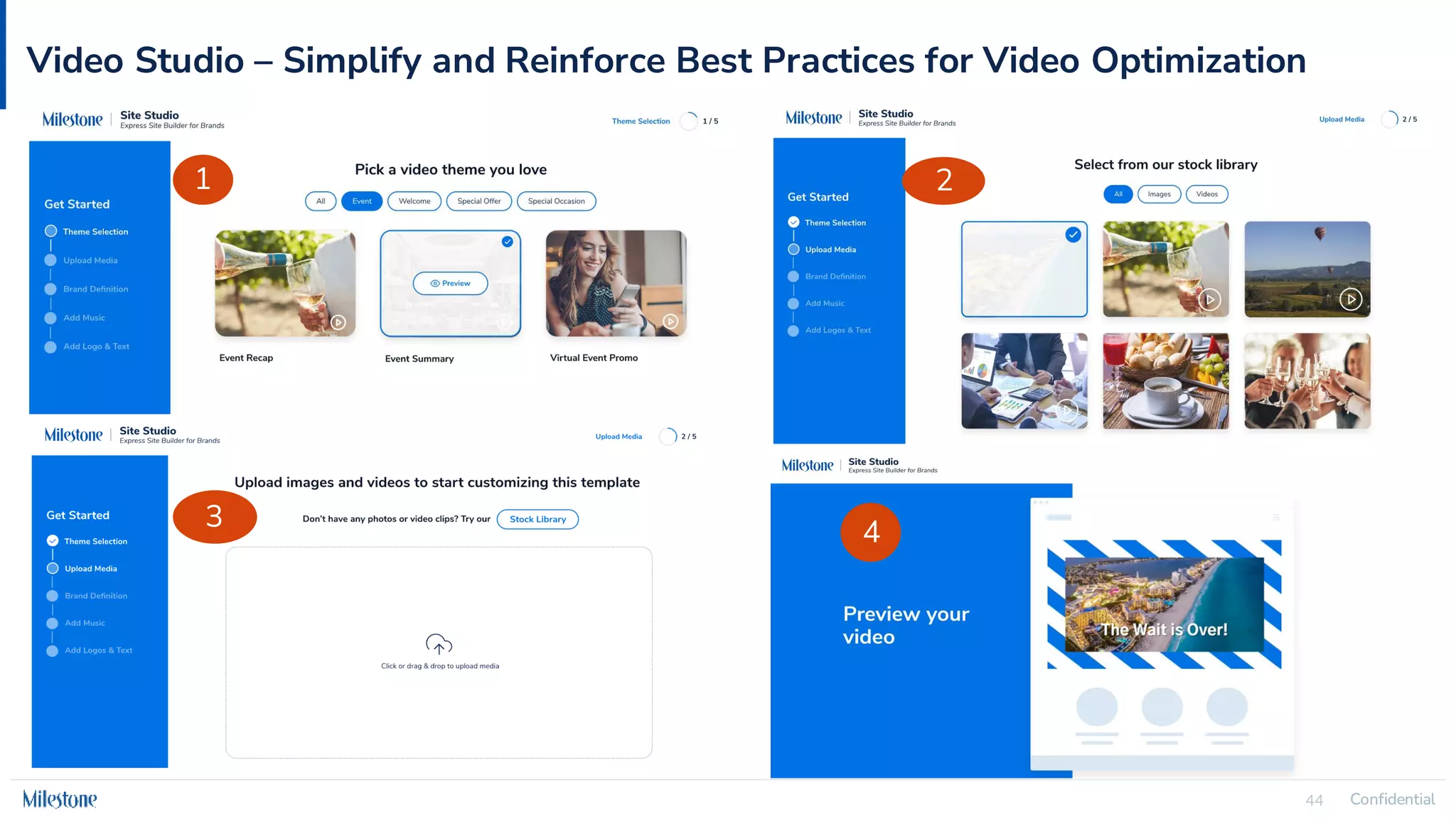Click Upload Media step in stock library sidebar
The width and height of the screenshot is (1456, 819).
823,250
